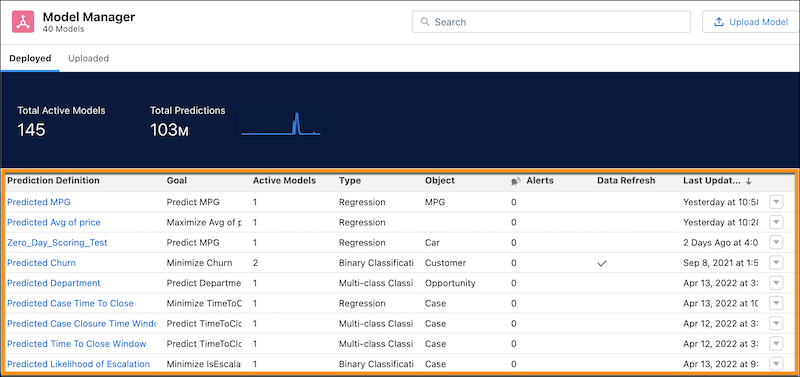
Task: Click the MPG object cell
Action: [435, 202]
